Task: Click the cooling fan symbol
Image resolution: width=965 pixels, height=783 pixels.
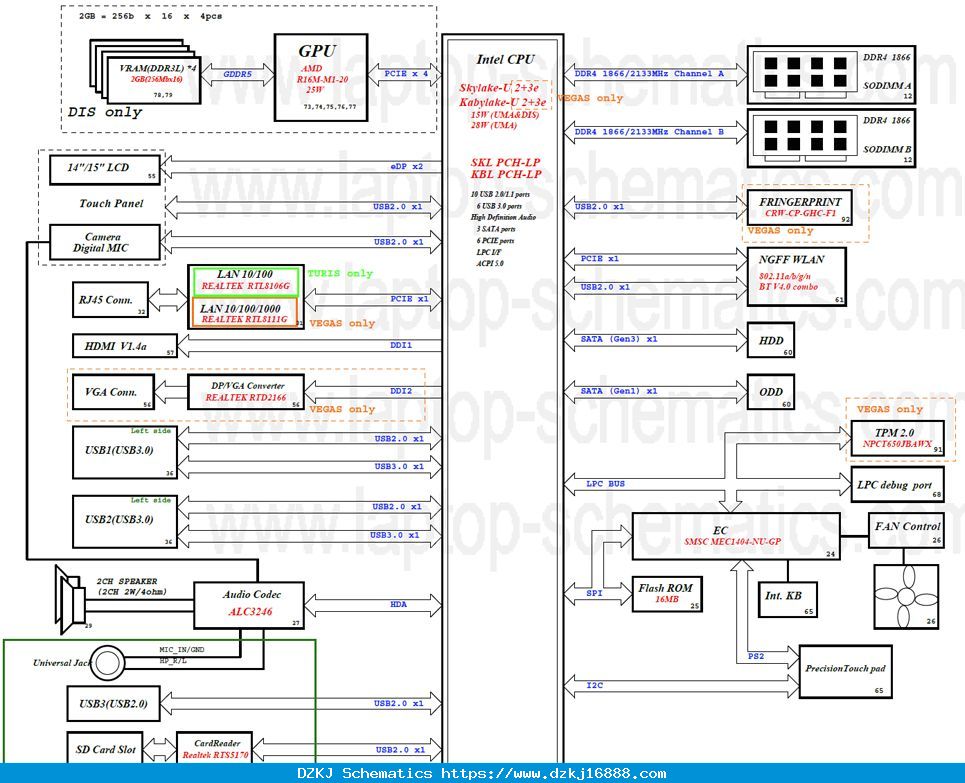Action: point(906,596)
